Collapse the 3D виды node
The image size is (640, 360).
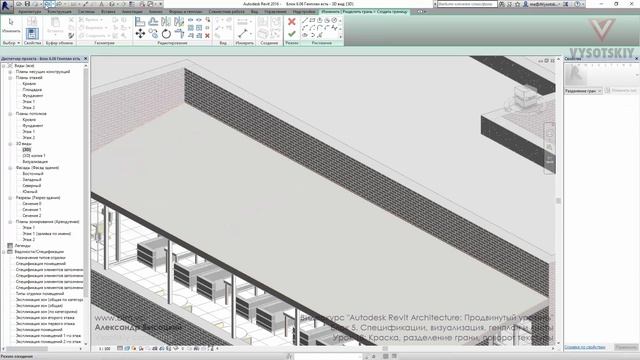10,144
